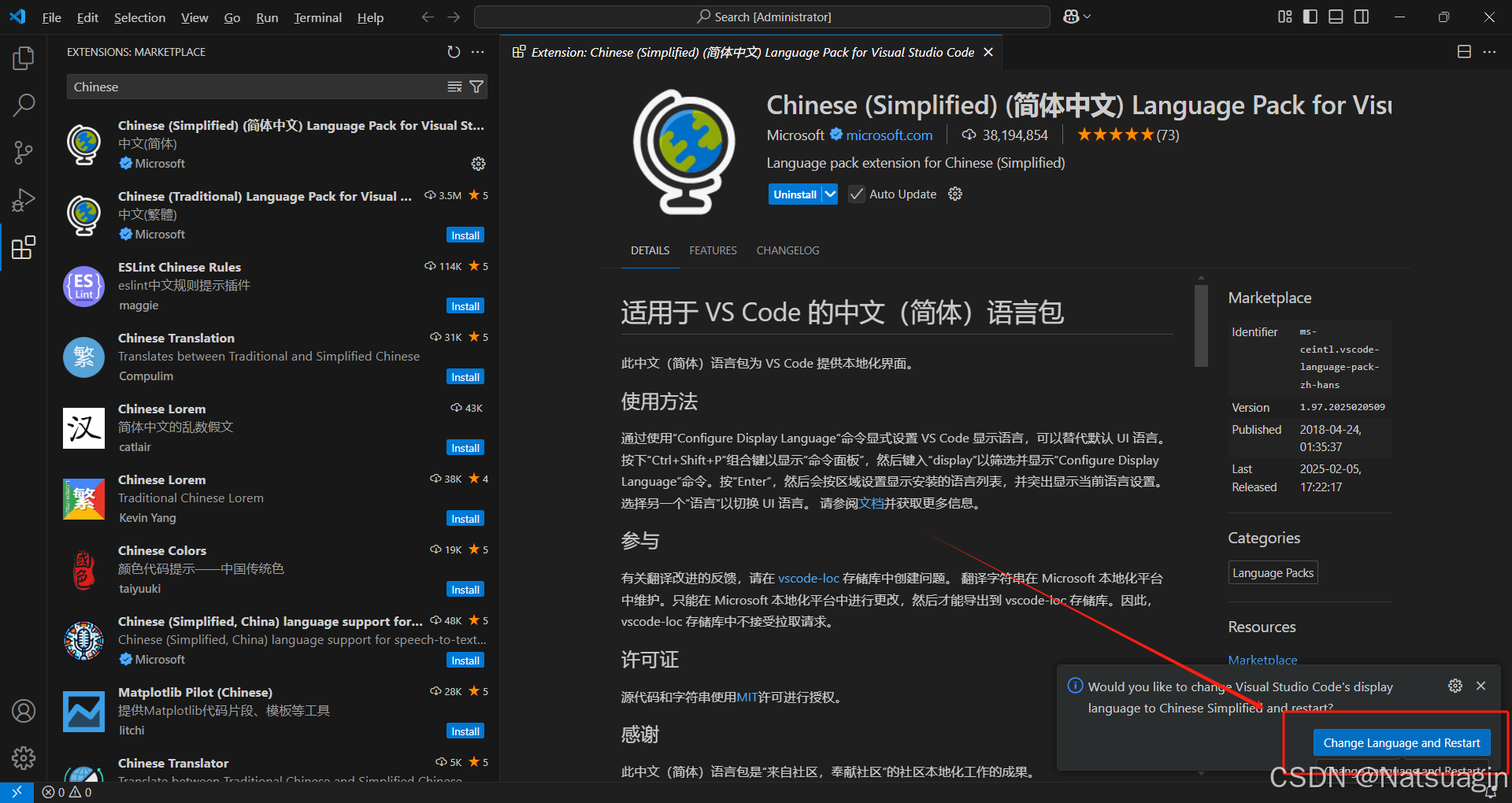Open the Copilot icon in title bar
Image resolution: width=1512 pixels, height=803 pixels.
pos(1071,17)
